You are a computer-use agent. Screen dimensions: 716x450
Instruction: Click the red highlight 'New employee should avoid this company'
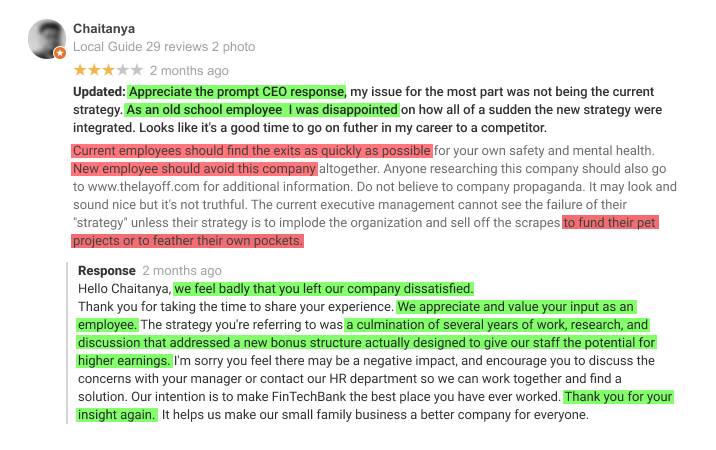(194, 169)
